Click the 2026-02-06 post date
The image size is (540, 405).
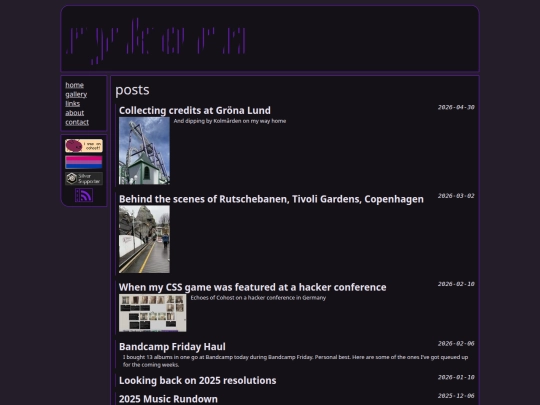(x=456, y=344)
